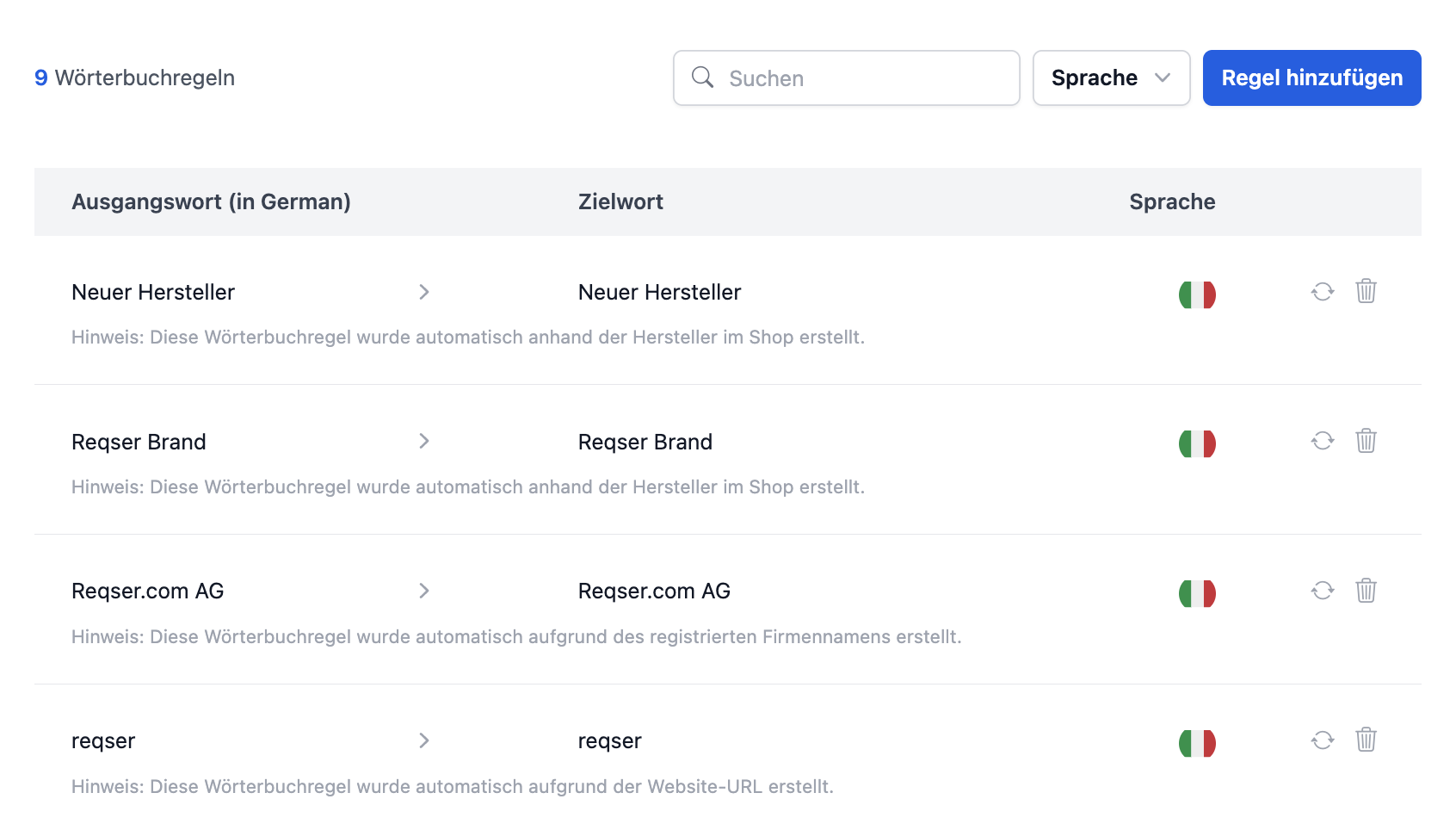This screenshot has width=1456, height=830.
Task: Refresh the Neuer Hersteller dictionary rule
Action: click(1322, 292)
